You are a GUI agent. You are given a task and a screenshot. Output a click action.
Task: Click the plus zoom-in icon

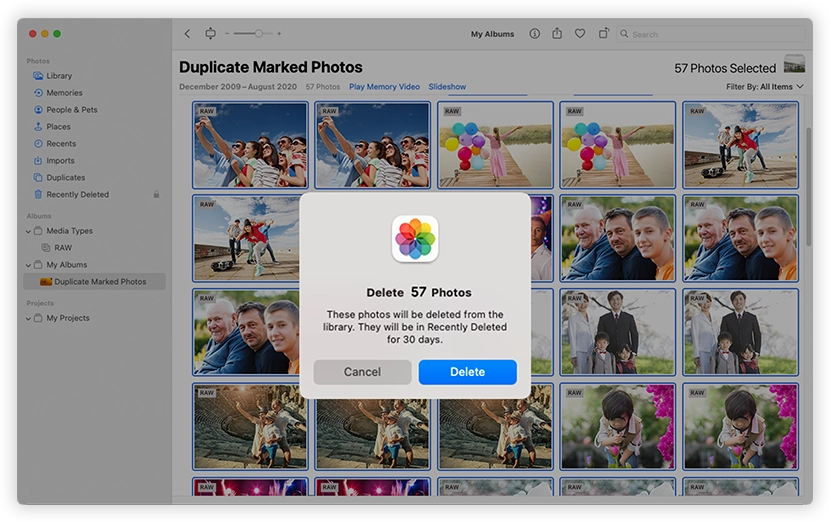coord(279,33)
